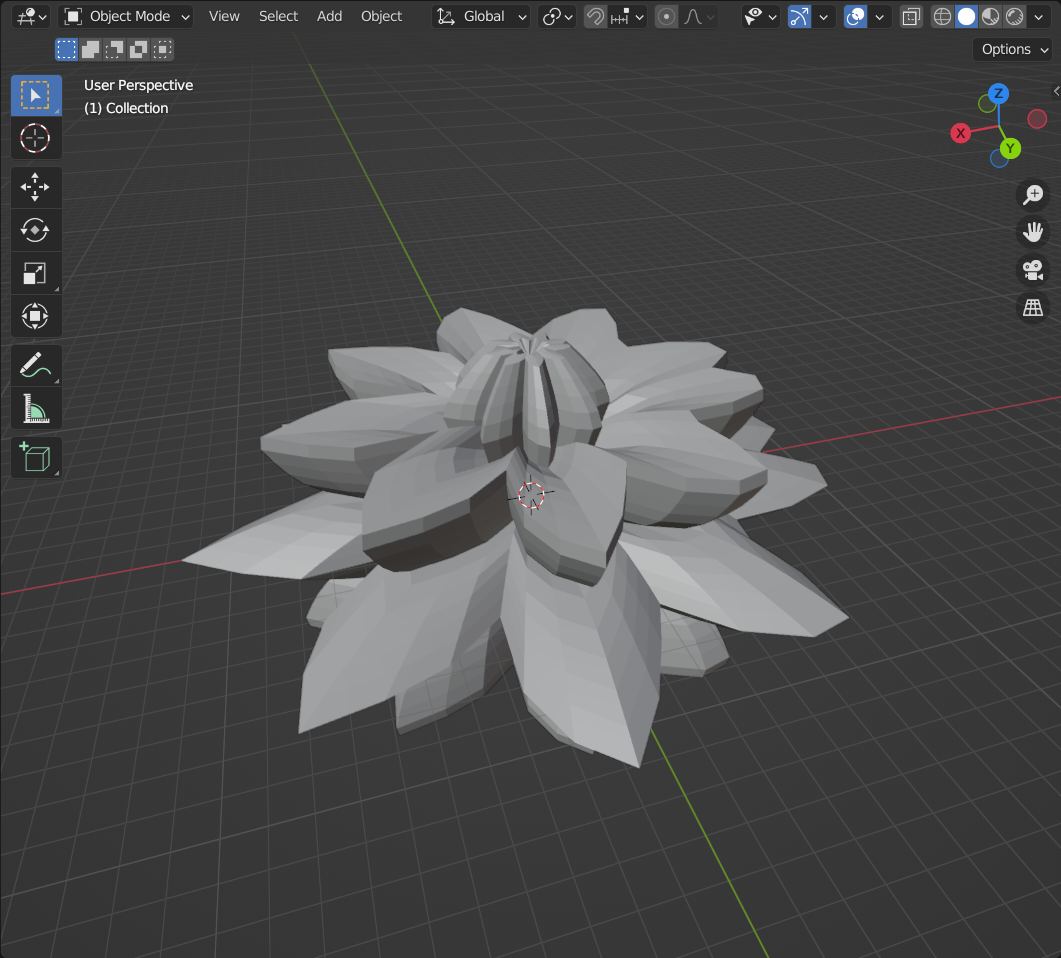The height and width of the screenshot is (958, 1061).
Task: Open the Object Mode dropdown
Action: (x=126, y=16)
